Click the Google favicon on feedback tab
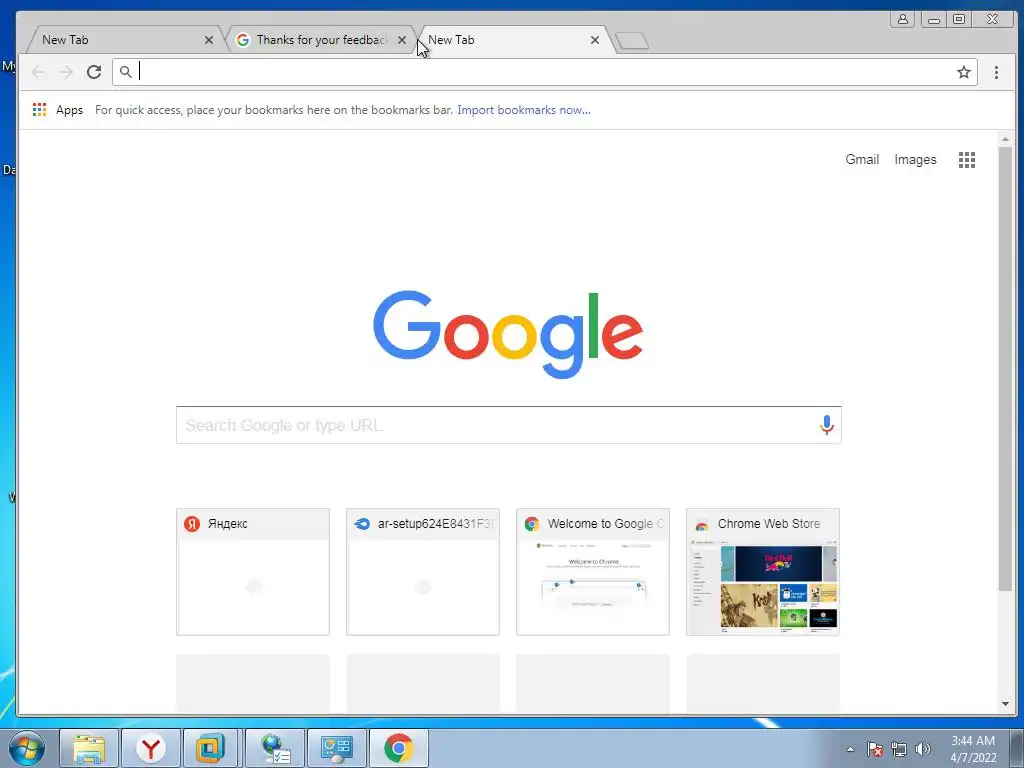The image size is (1024, 768). coord(243,40)
